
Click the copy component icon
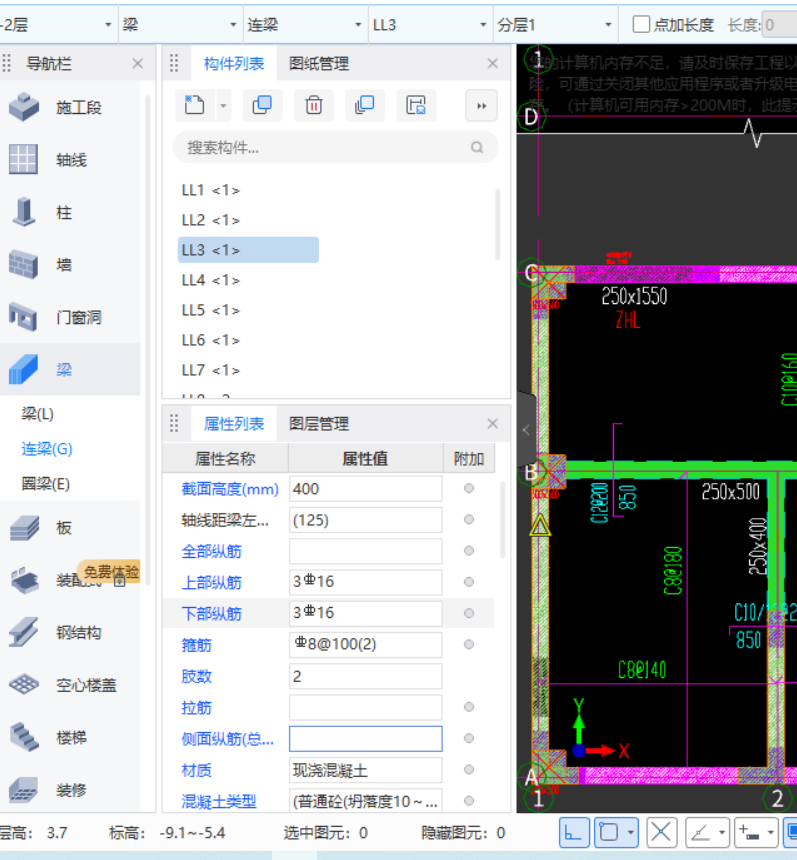(x=262, y=105)
